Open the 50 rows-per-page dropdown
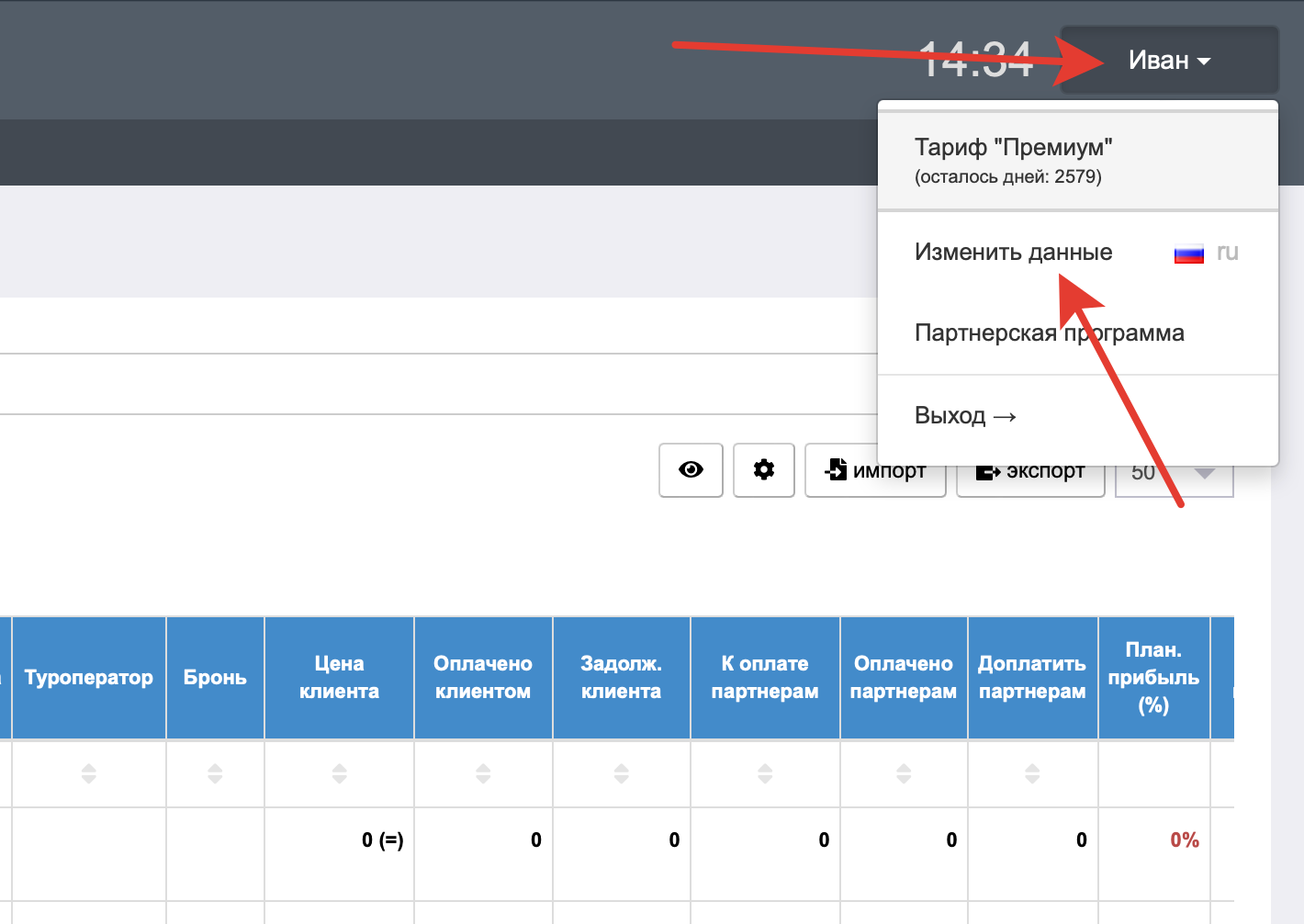Viewport: 1304px width, 924px height. pos(1175,472)
